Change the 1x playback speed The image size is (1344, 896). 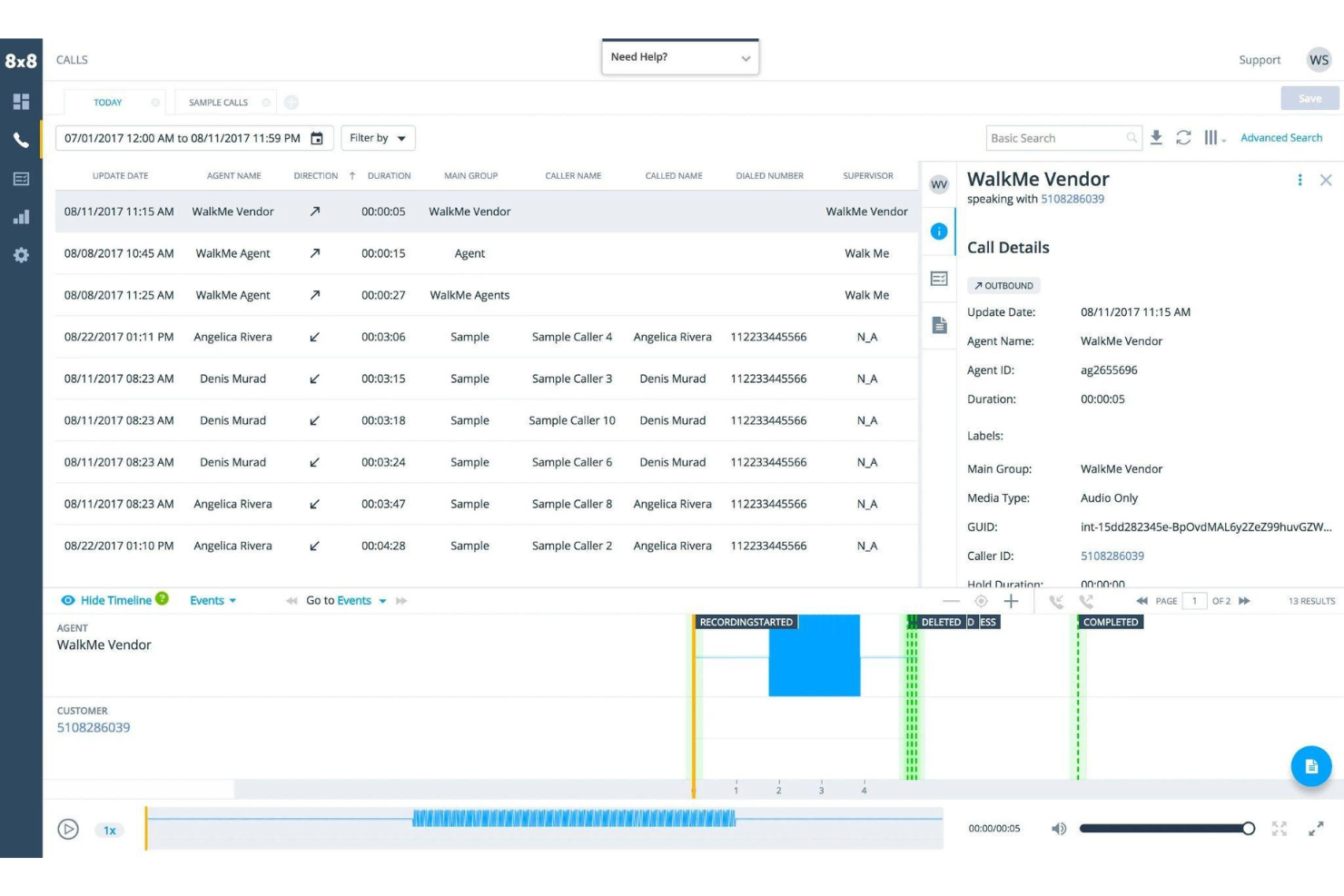[x=110, y=830]
